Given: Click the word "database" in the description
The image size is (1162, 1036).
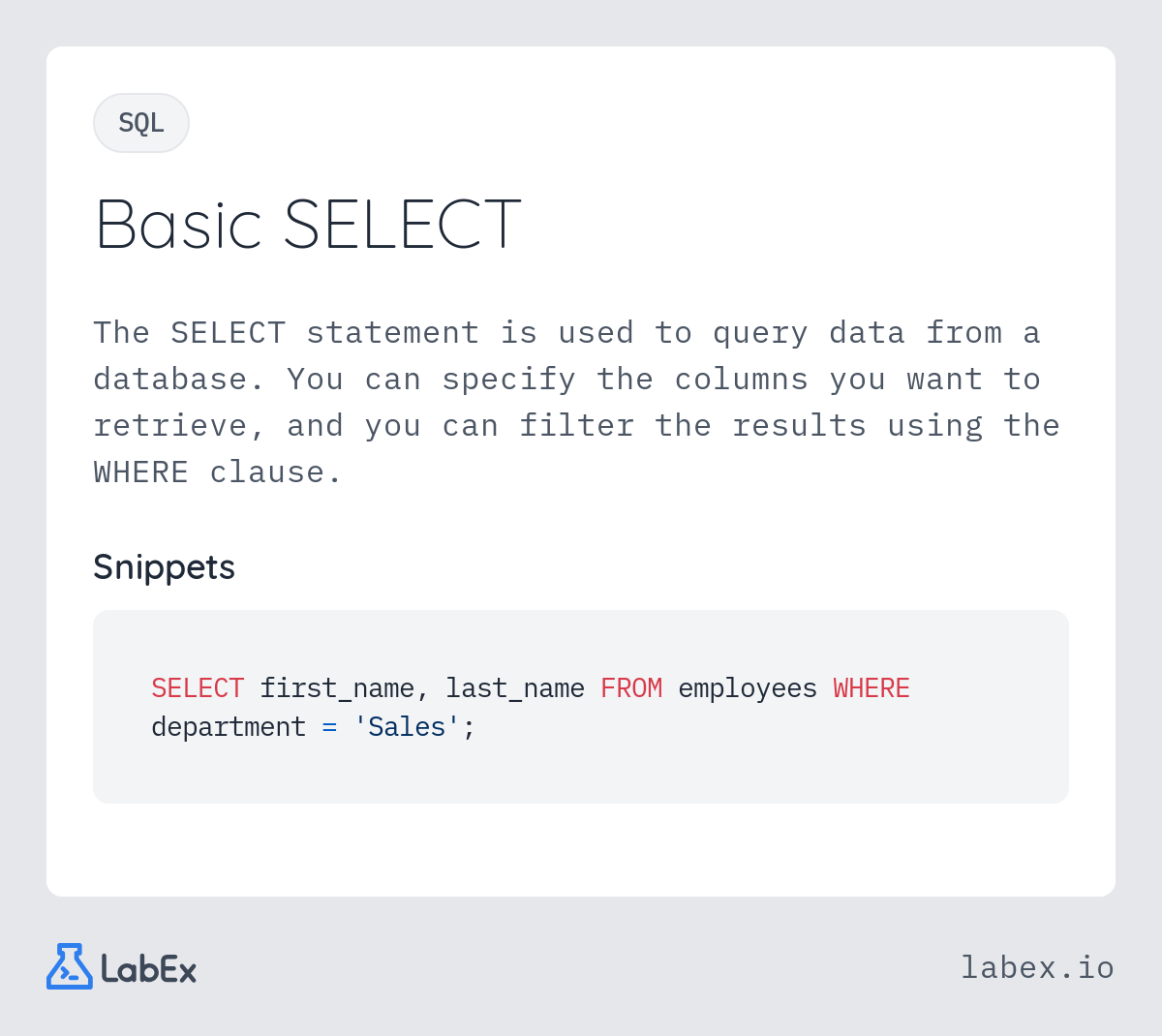Looking at the screenshot, I should pyautogui.click(x=170, y=380).
